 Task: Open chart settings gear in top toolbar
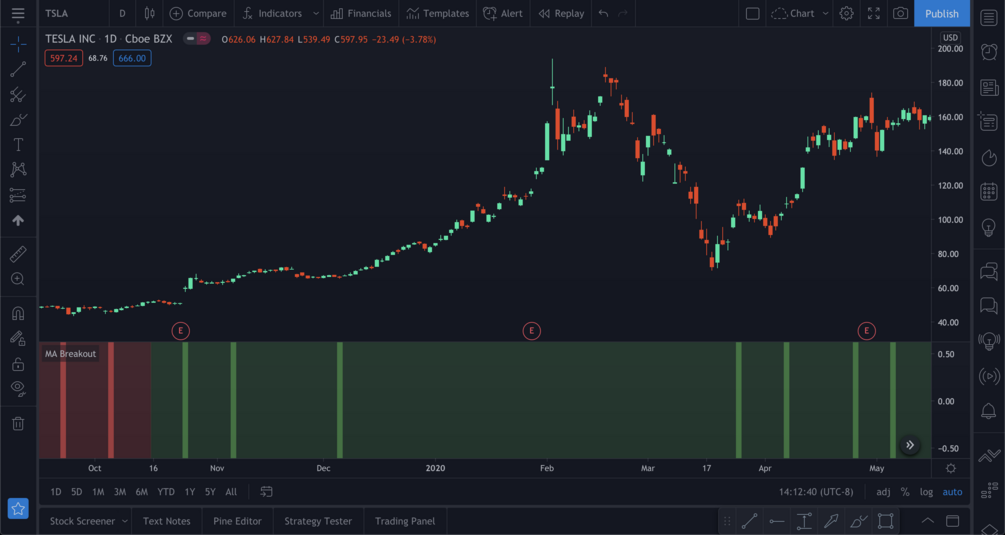[847, 13]
